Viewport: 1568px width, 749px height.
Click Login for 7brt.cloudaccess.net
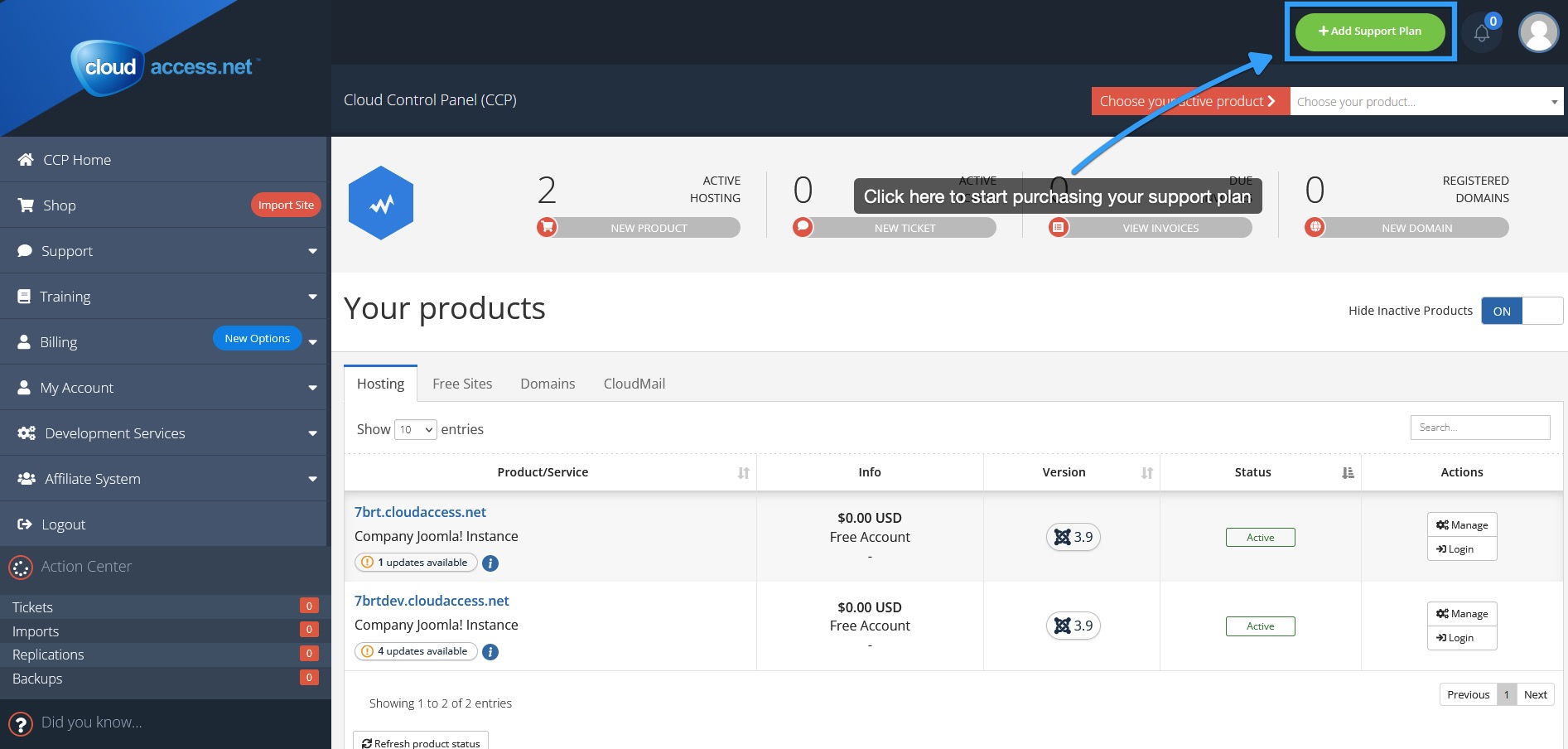click(1462, 549)
